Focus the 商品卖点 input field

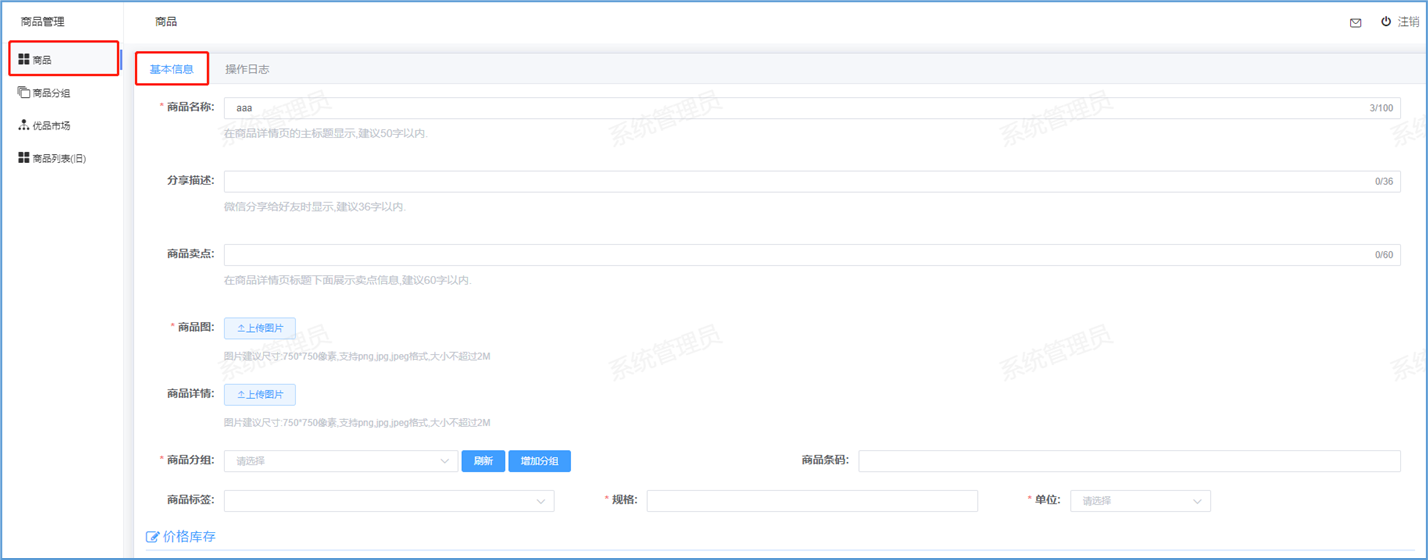click(x=812, y=255)
